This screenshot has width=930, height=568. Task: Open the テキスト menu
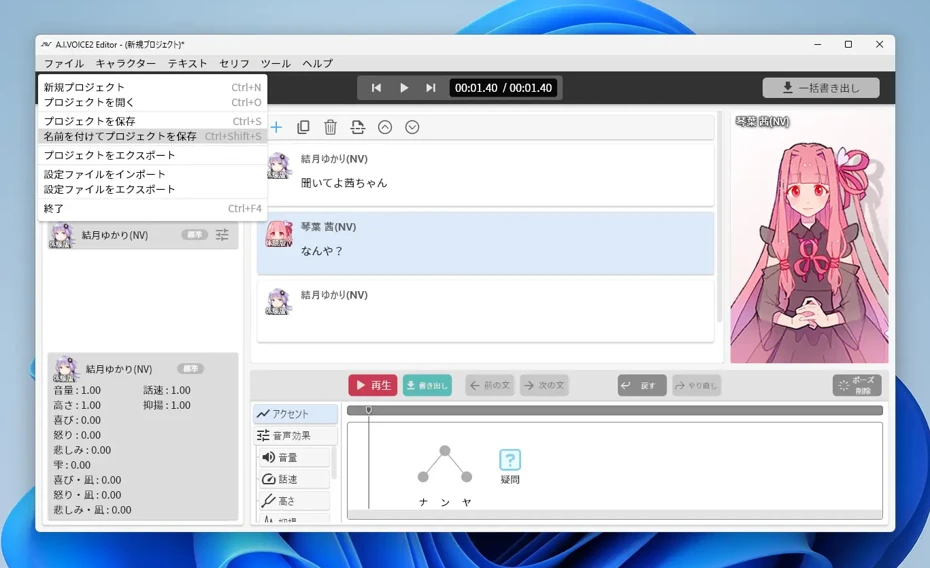tap(187, 63)
